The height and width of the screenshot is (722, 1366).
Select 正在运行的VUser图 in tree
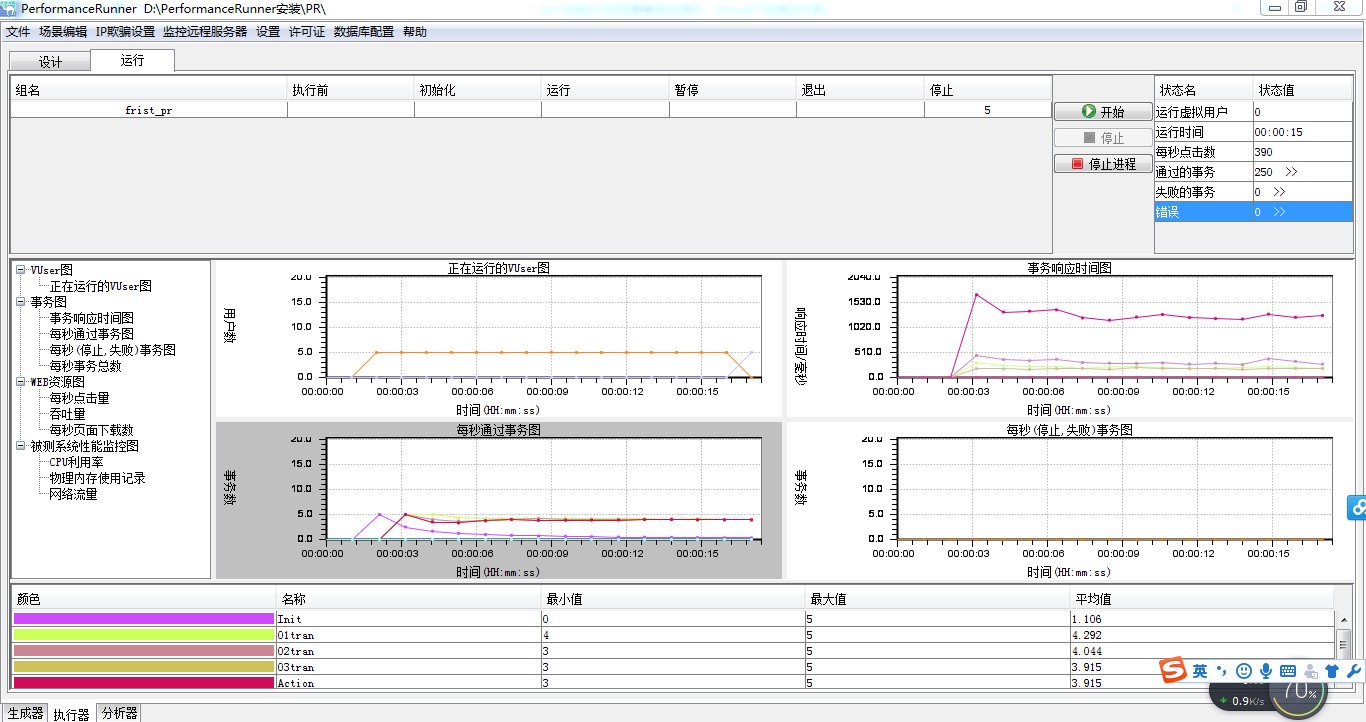[101, 286]
